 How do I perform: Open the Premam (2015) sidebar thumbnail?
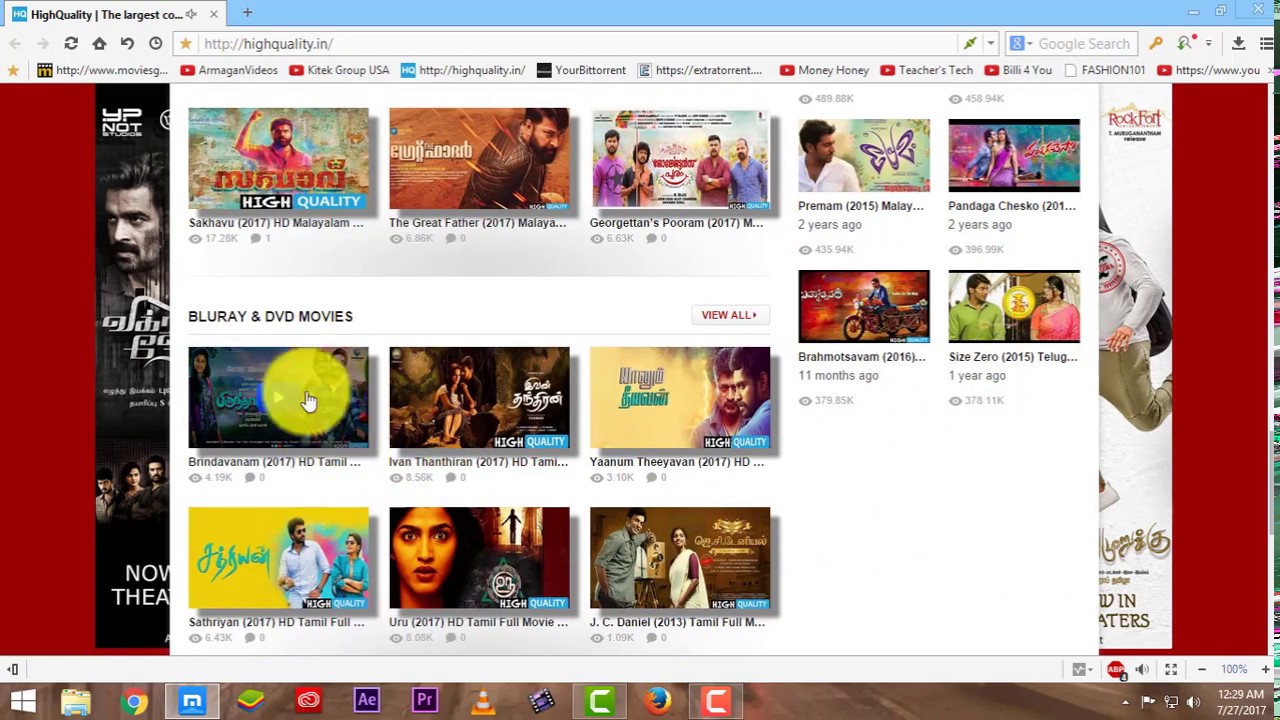click(x=864, y=155)
